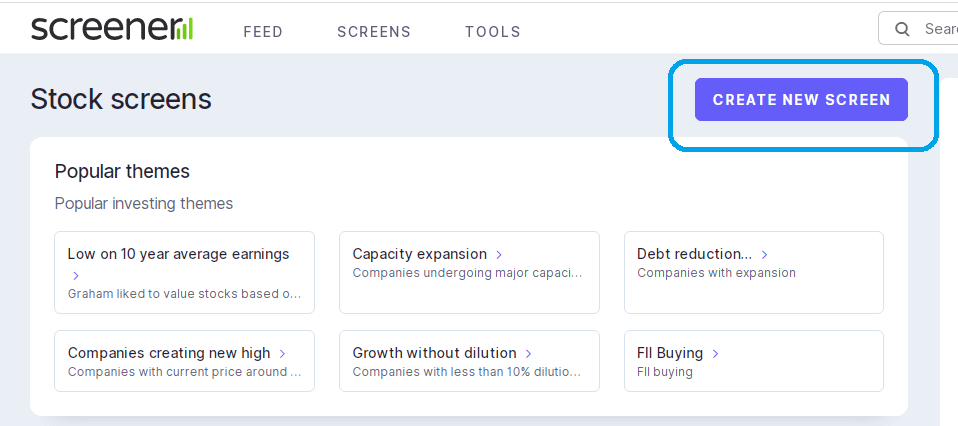Click chevron under Low on 10 year earnings
This screenshot has width=958, height=426.
point(76,276)
